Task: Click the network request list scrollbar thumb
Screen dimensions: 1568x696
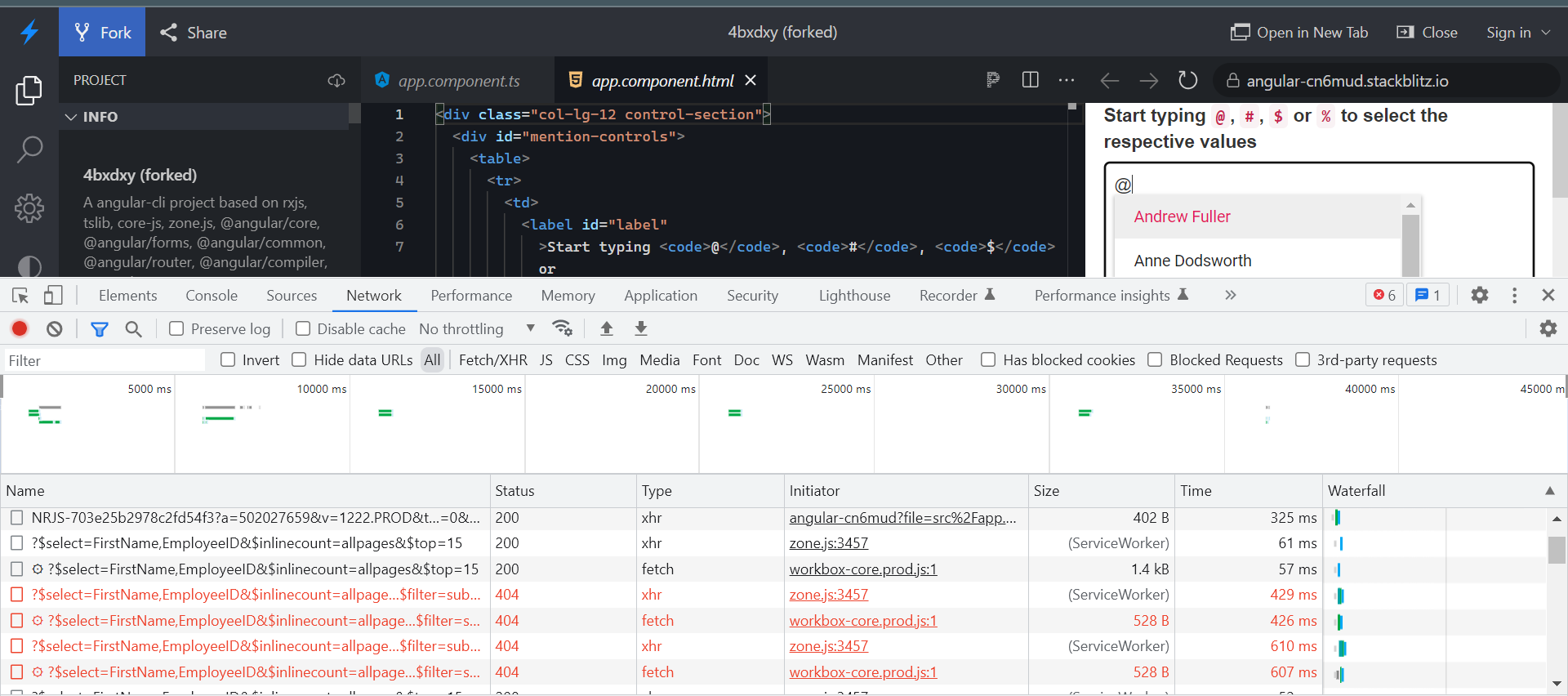Action: point(1557,550)
